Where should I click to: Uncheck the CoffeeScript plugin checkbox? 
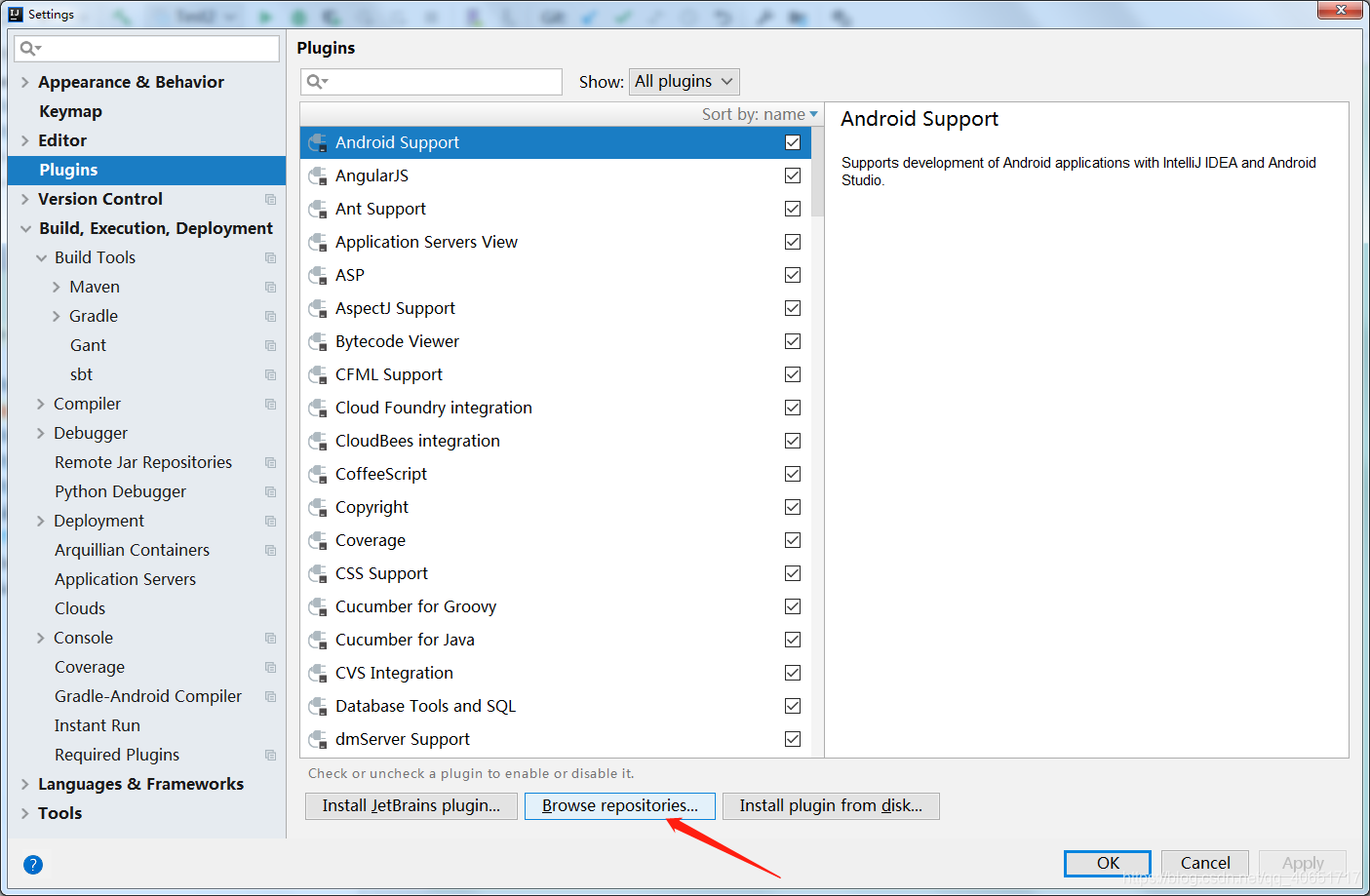tap(793, 474)
